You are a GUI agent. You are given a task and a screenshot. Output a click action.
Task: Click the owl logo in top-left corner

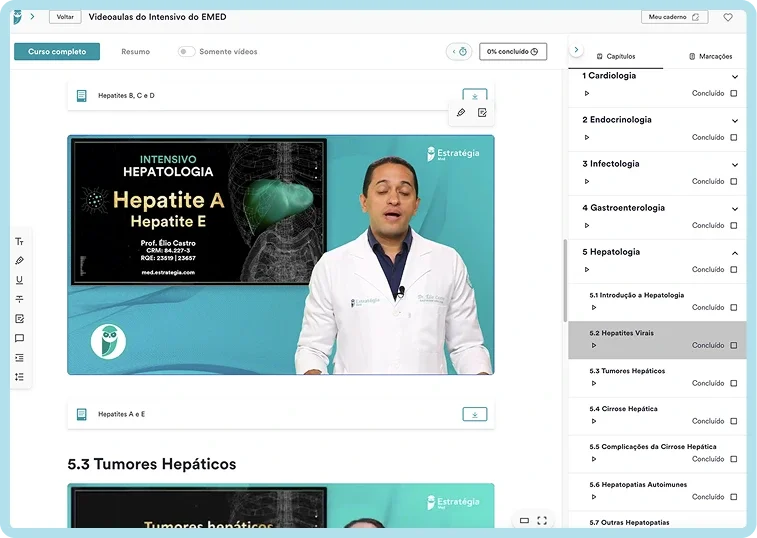click(x=17, y=17)
